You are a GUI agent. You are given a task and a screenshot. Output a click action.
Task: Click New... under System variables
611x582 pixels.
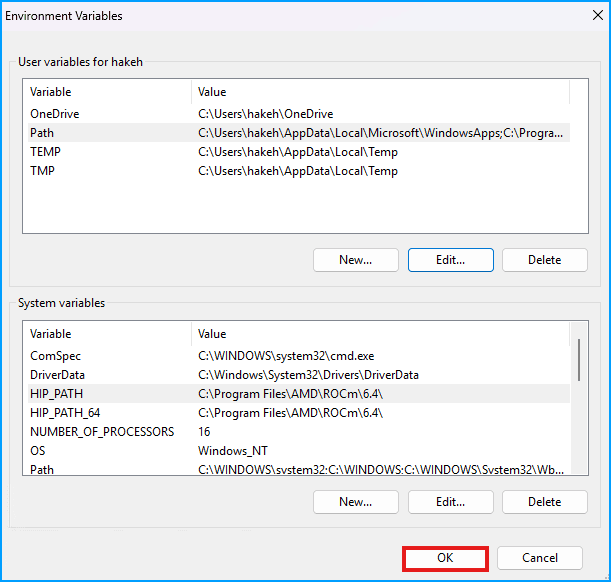click(x=355, y=502)
